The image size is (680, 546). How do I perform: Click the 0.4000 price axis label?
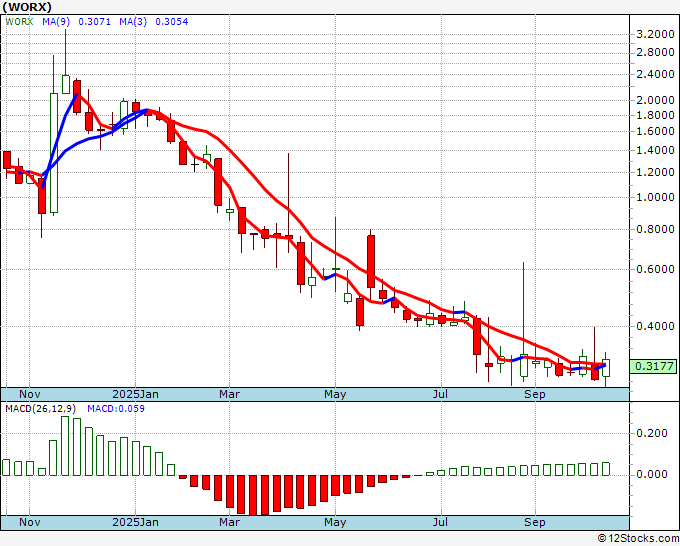[655, 326]
